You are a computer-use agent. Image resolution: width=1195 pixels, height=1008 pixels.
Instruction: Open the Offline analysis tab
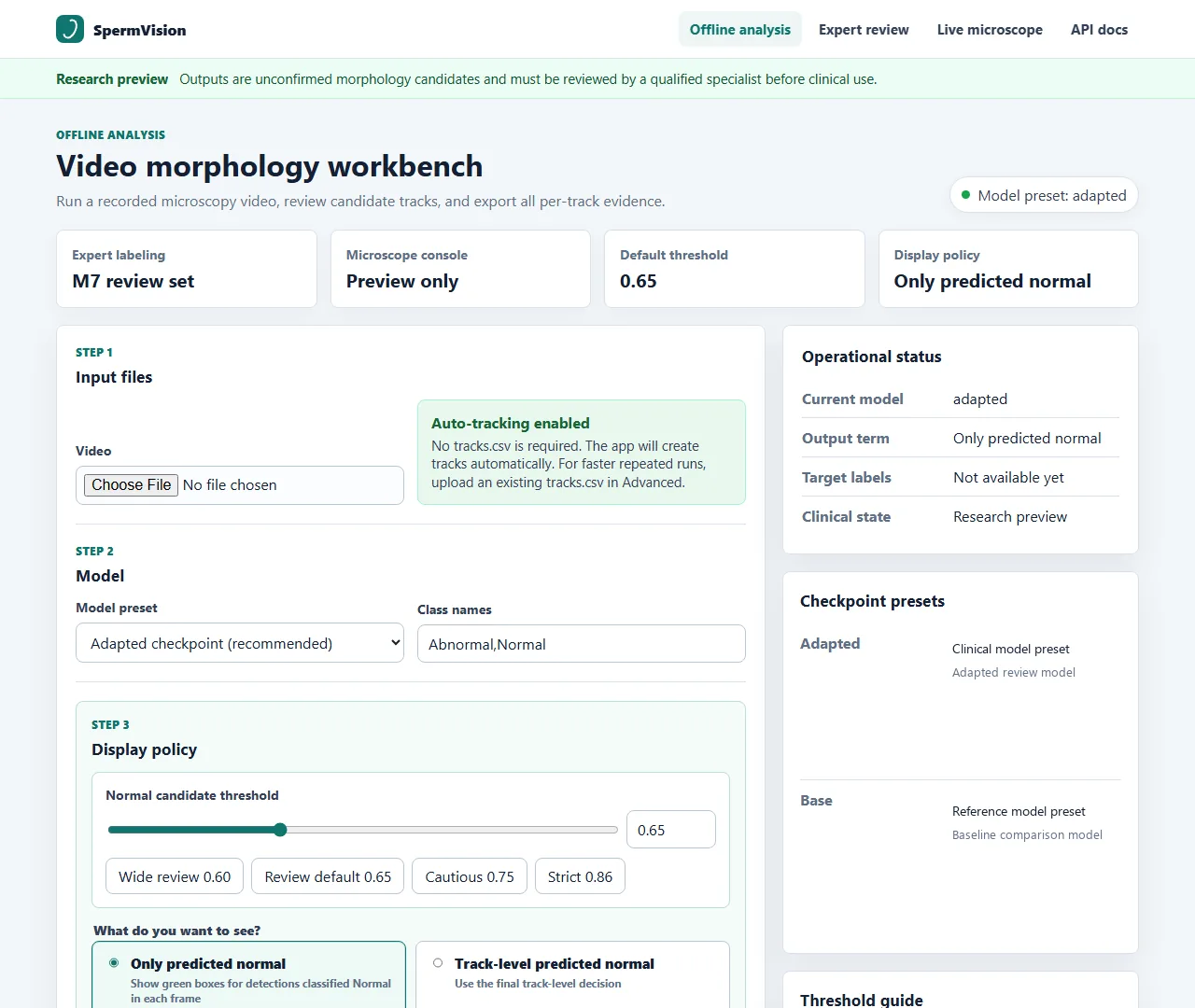[x=739, y=29]
